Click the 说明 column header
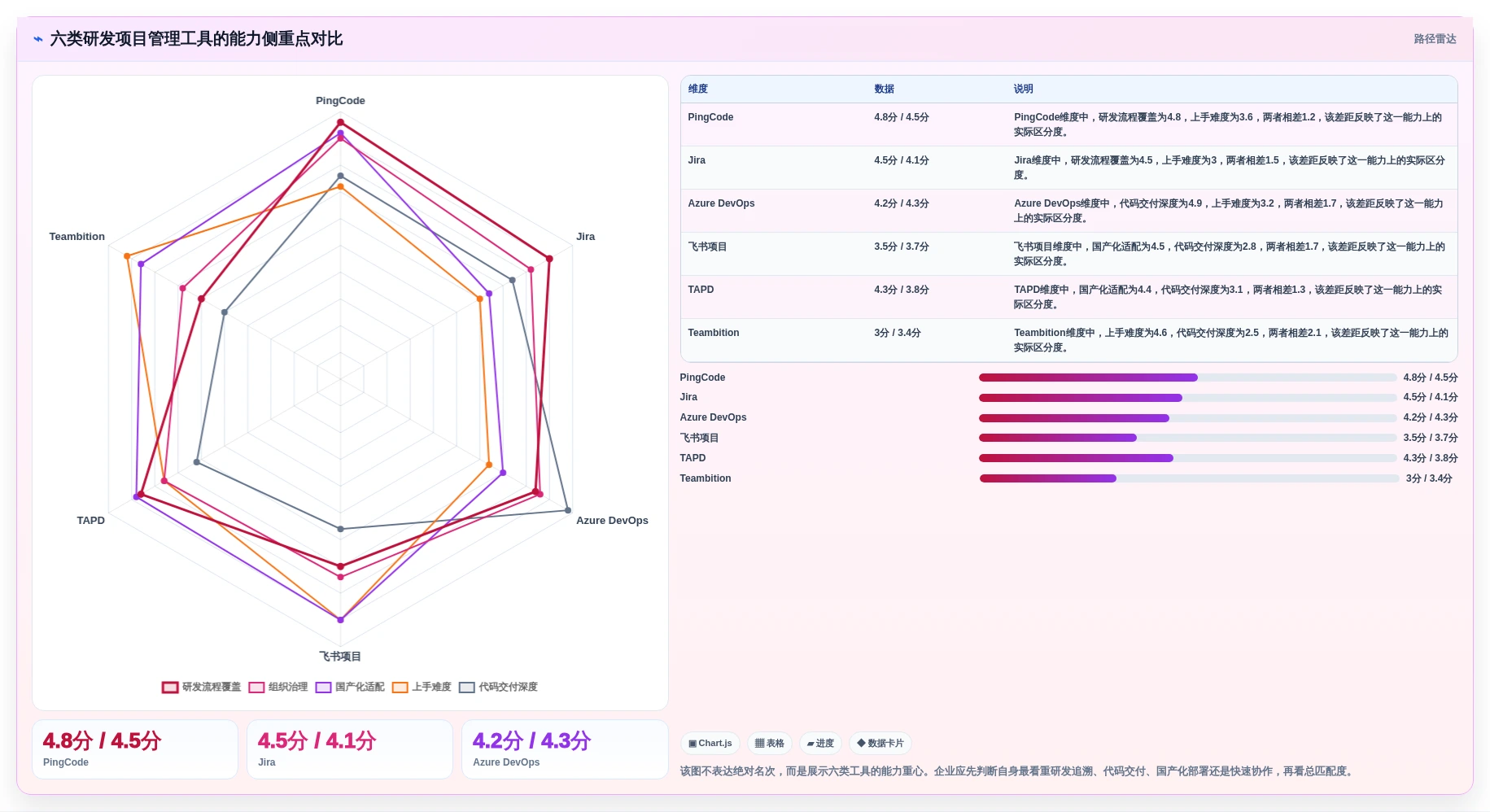This screenshot has width=1490, height=812. 1024,89
